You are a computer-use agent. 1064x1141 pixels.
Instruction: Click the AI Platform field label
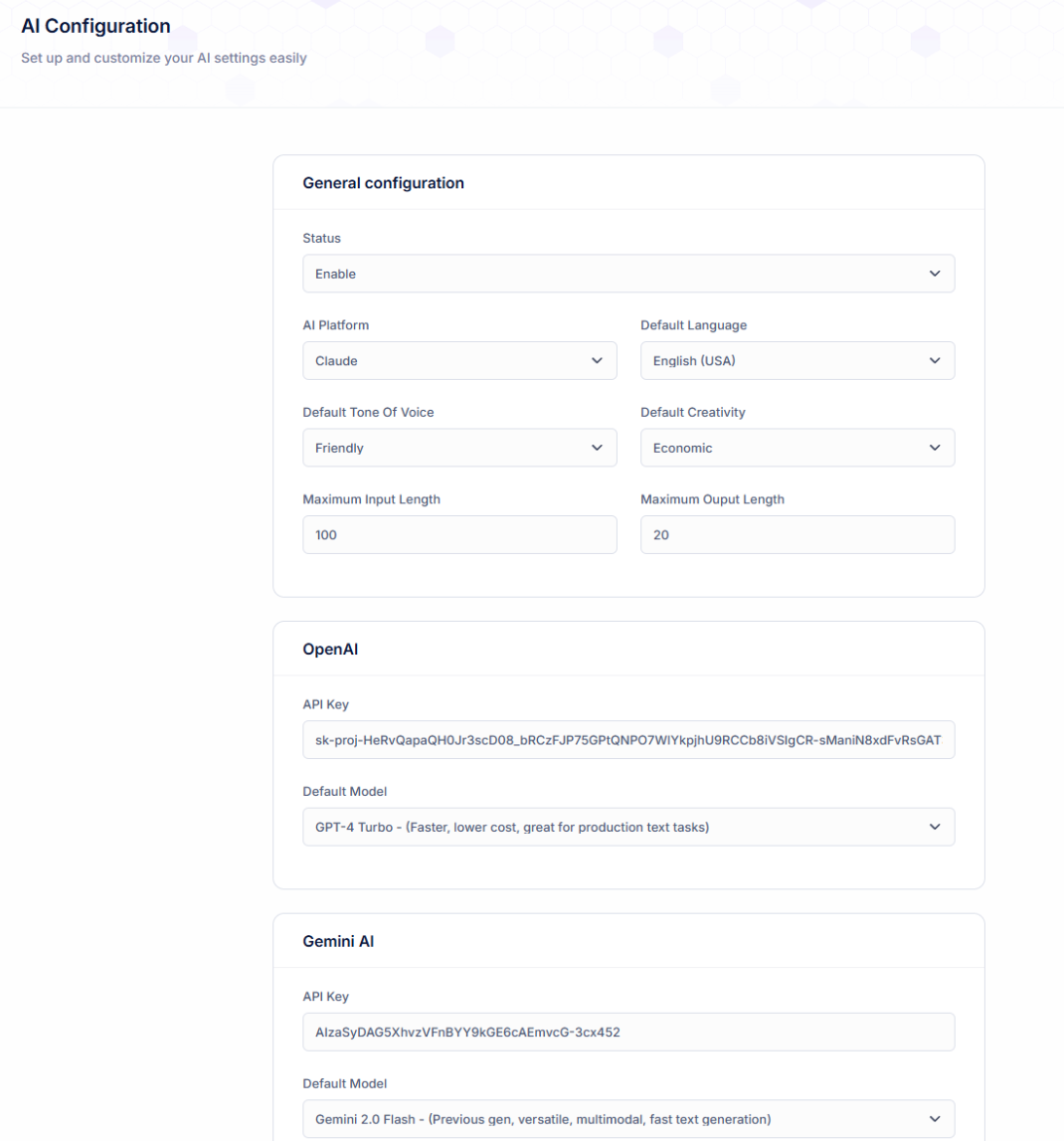tap(336, 325)
